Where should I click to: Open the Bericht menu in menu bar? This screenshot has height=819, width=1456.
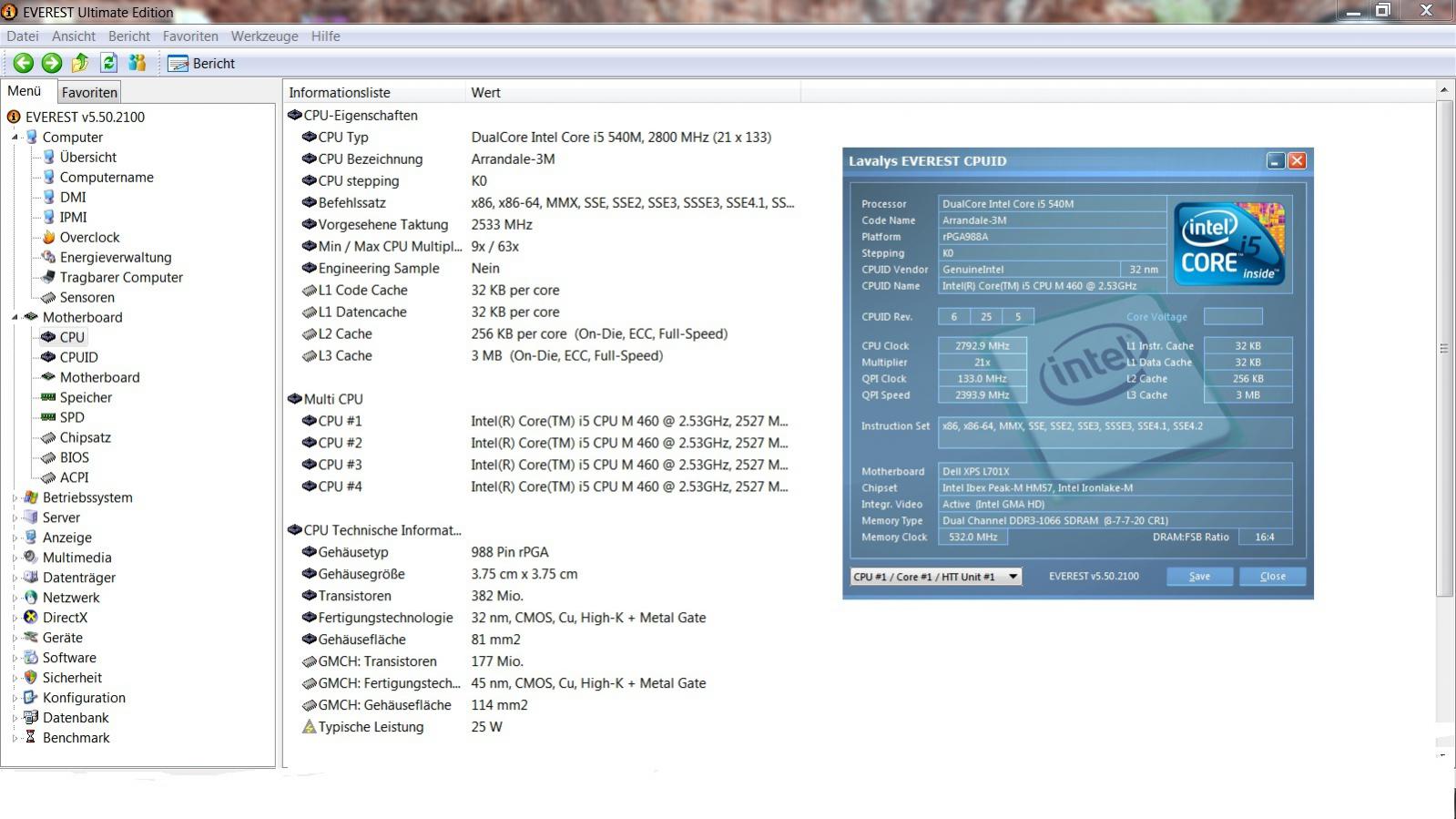[x=129, y=36]
